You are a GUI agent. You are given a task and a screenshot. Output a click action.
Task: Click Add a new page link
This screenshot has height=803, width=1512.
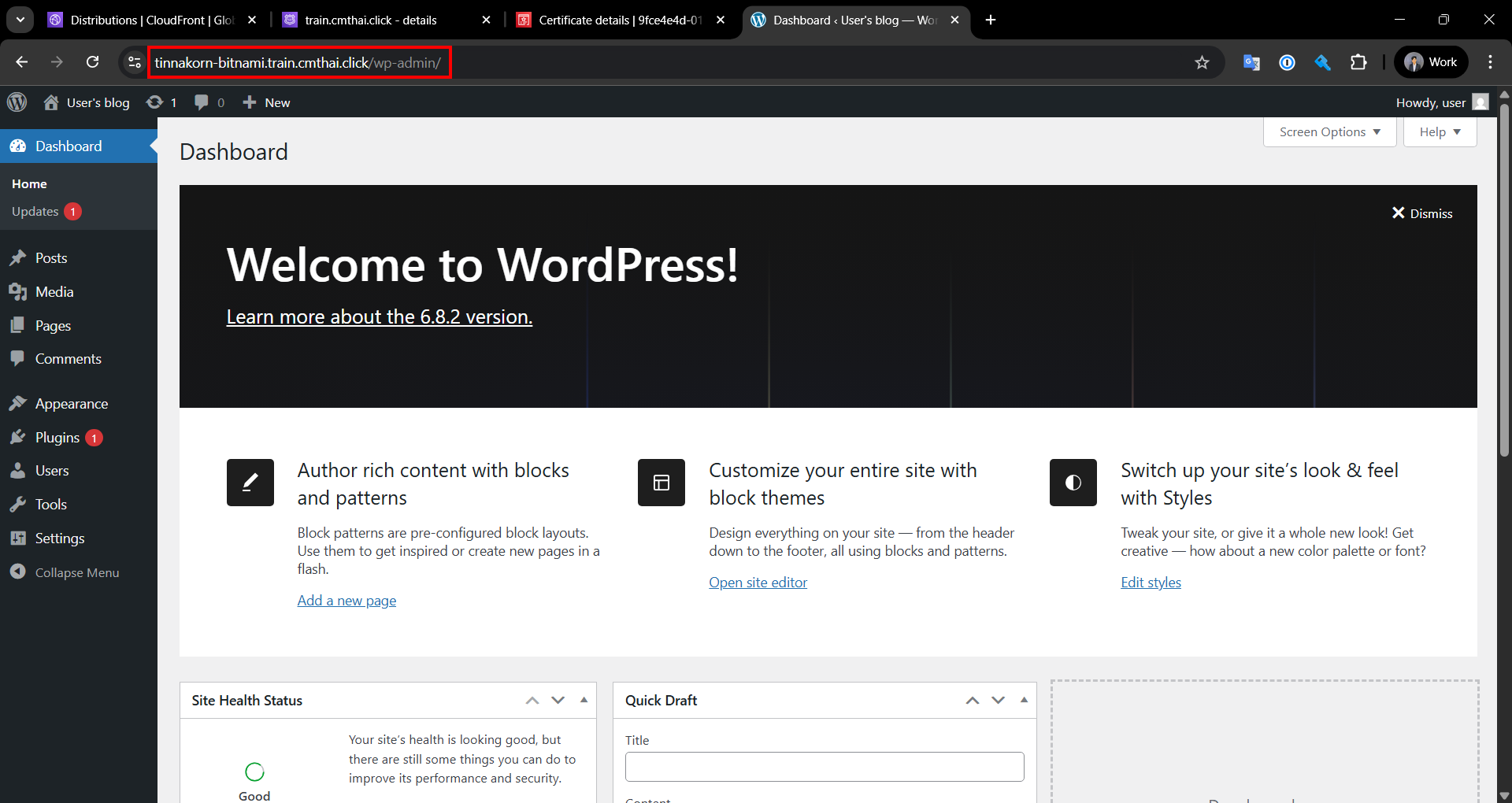[346, 600]
